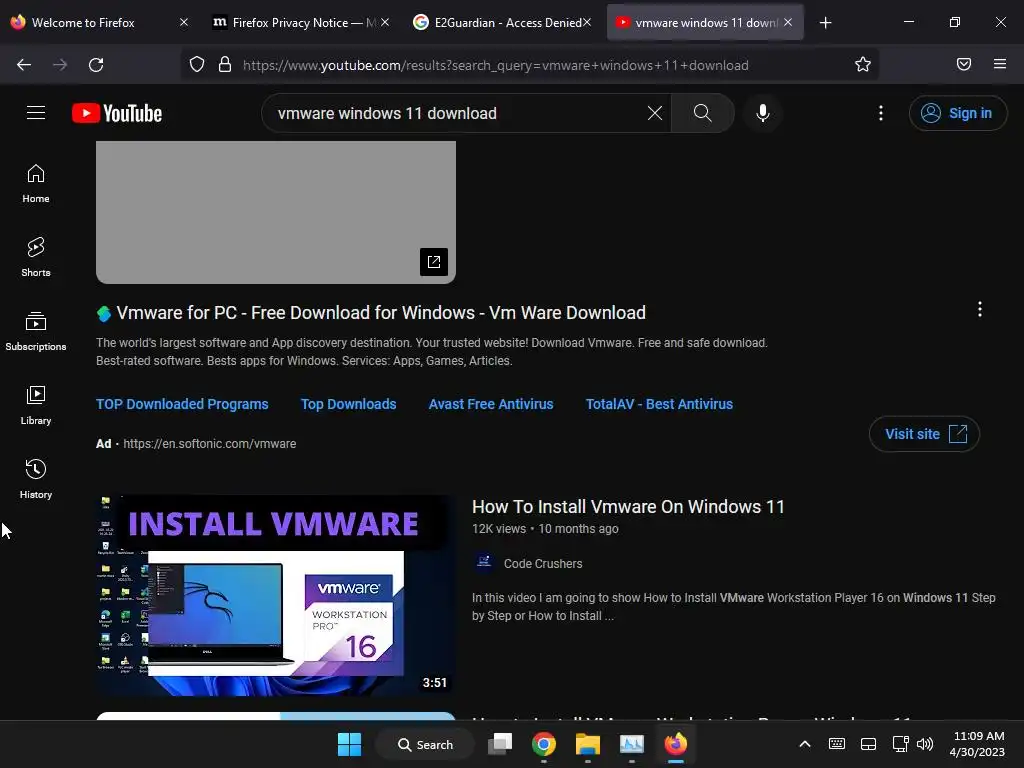Open Task View on the taskbar
Viewport: 1024px width, 768px height.
pos(500,744)
